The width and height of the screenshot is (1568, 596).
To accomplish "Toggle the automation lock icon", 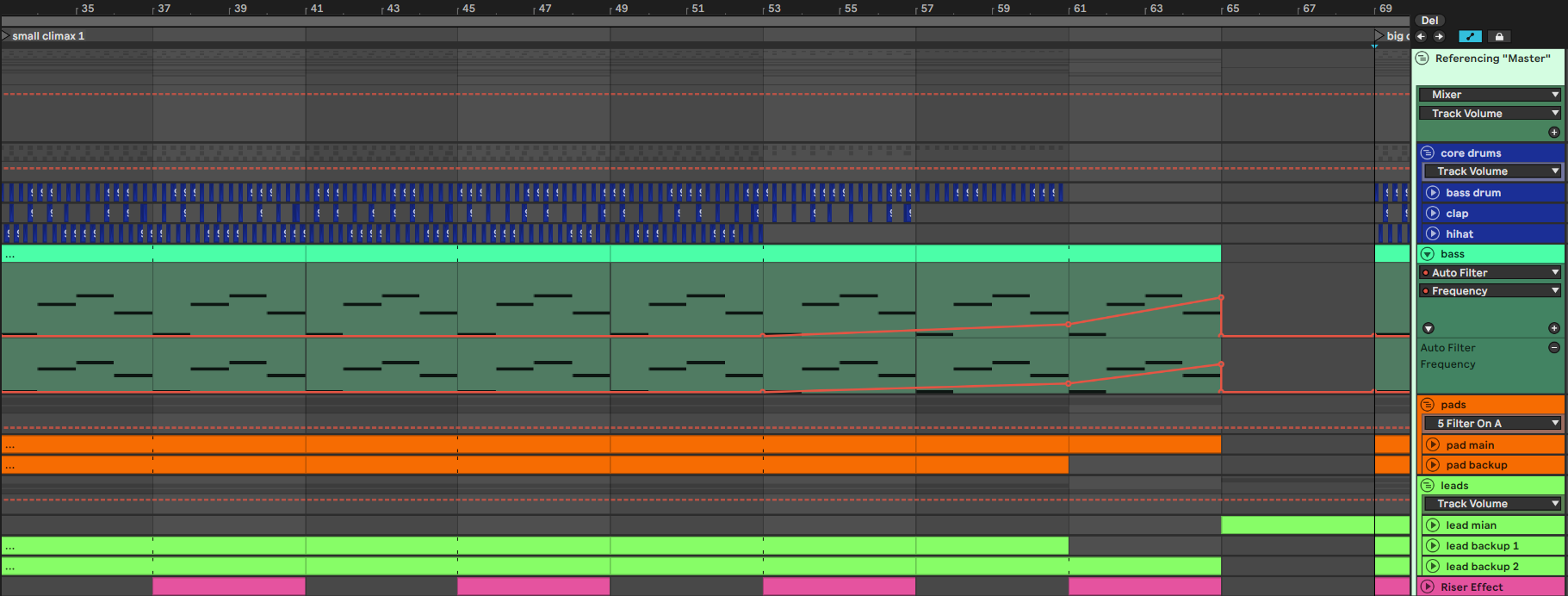I will 1499,36.
